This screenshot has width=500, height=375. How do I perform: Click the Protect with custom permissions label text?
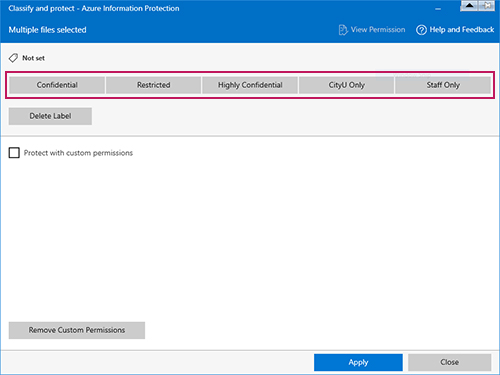[x=78, y=153]
